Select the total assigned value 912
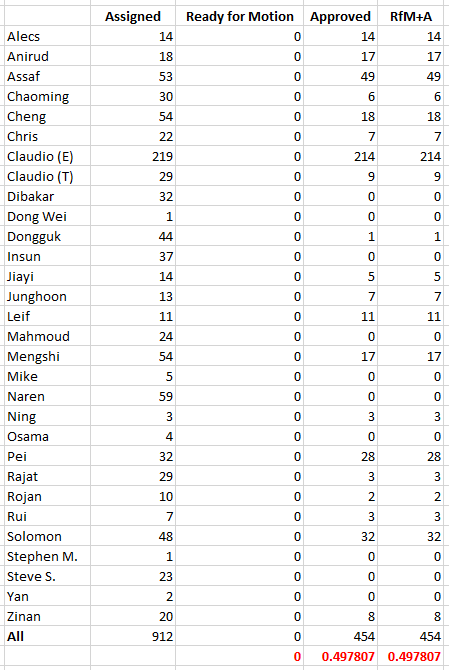The height and width of the screenshot is (670, 449). click(x=133, y=636)
